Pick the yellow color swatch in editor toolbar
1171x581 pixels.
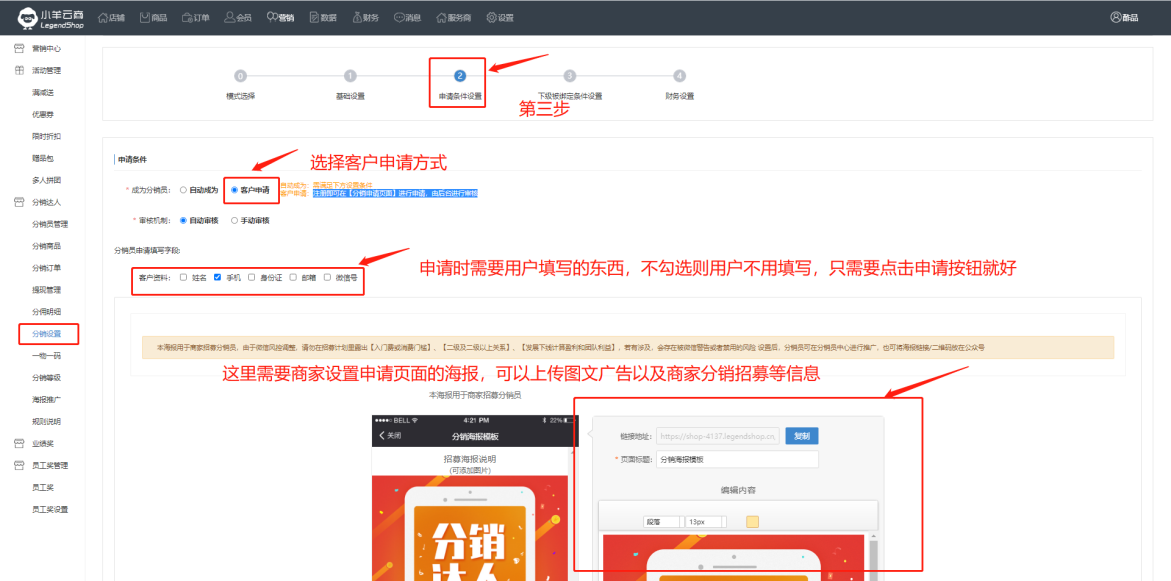752,521
